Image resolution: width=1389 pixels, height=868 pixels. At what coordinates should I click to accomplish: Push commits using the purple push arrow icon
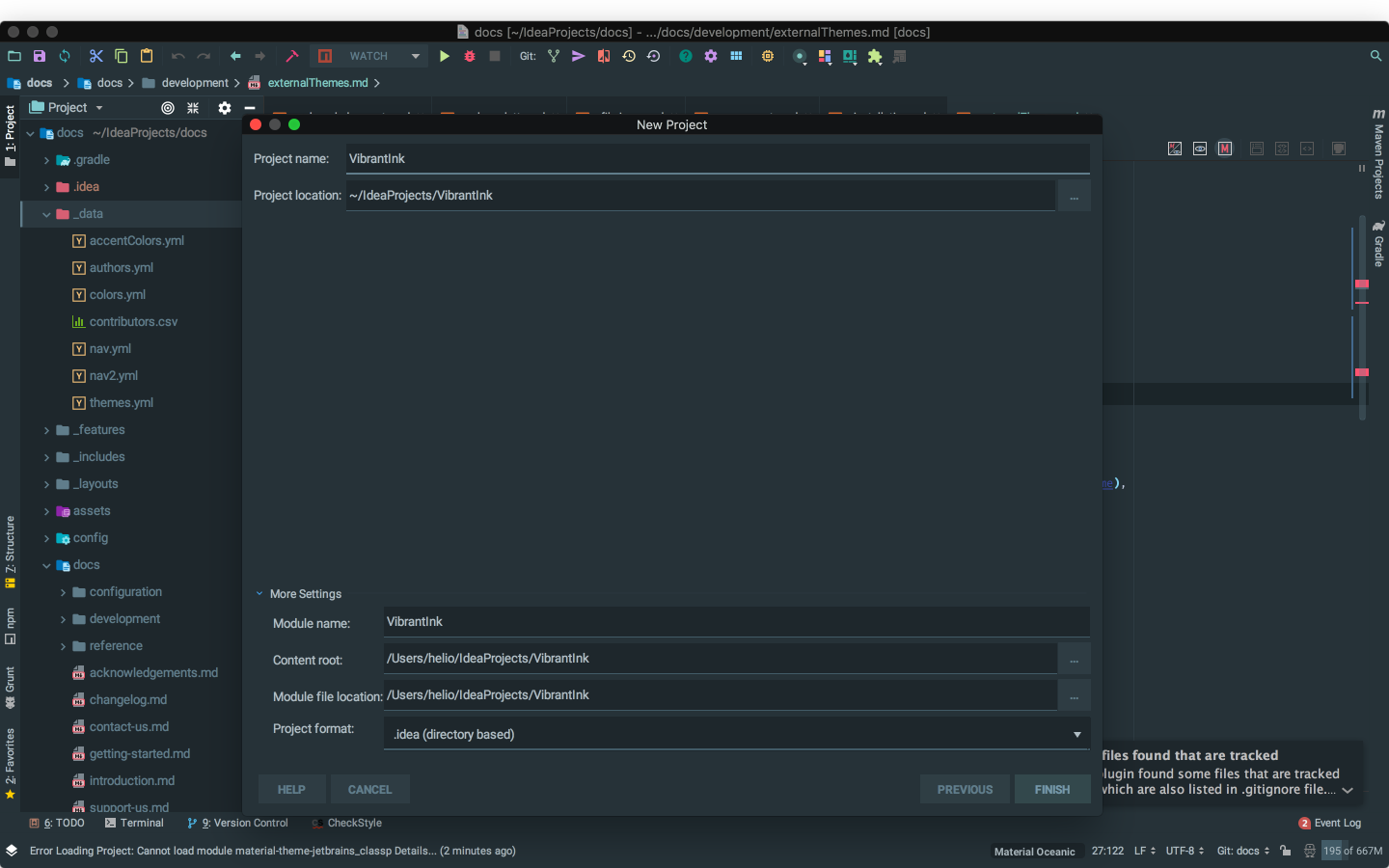[577, 56]
